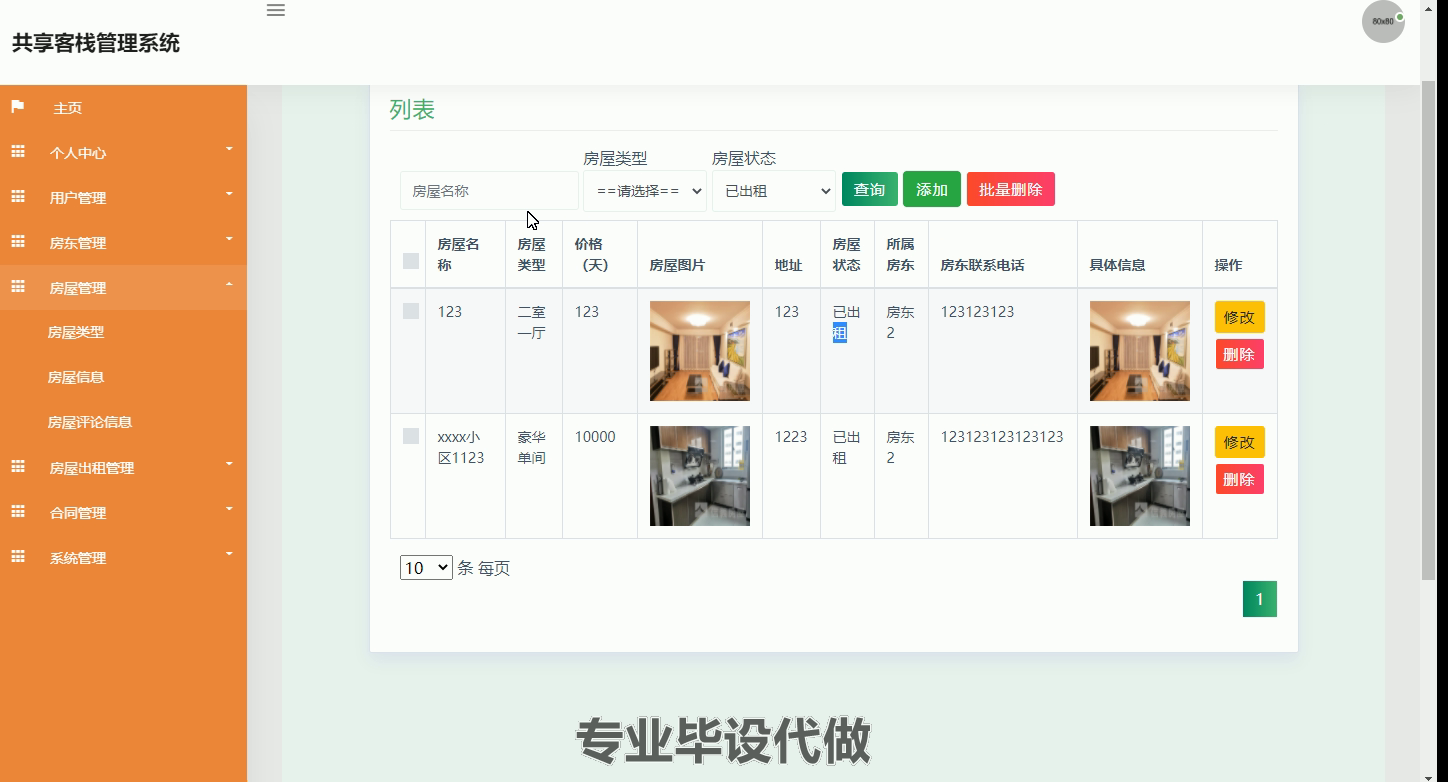Viewport: 1448px width, 782px height.
Task: Open the 房屋图片 thumbnail of house 123
Action: tap(700, 351)
